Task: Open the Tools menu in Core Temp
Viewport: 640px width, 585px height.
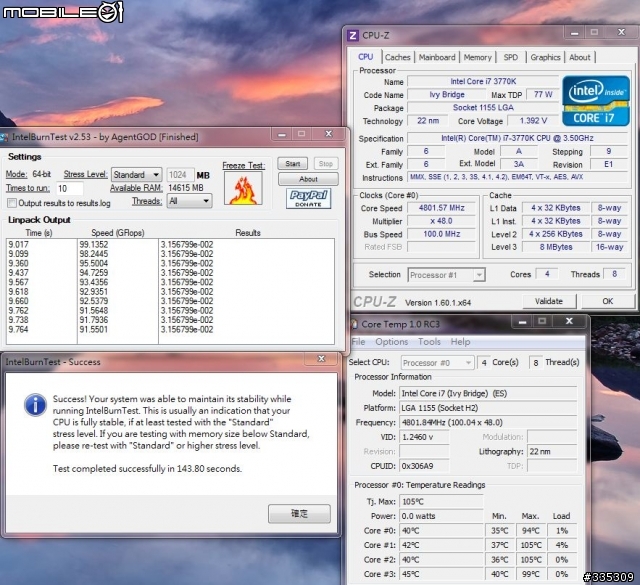Action: point(429,342)
